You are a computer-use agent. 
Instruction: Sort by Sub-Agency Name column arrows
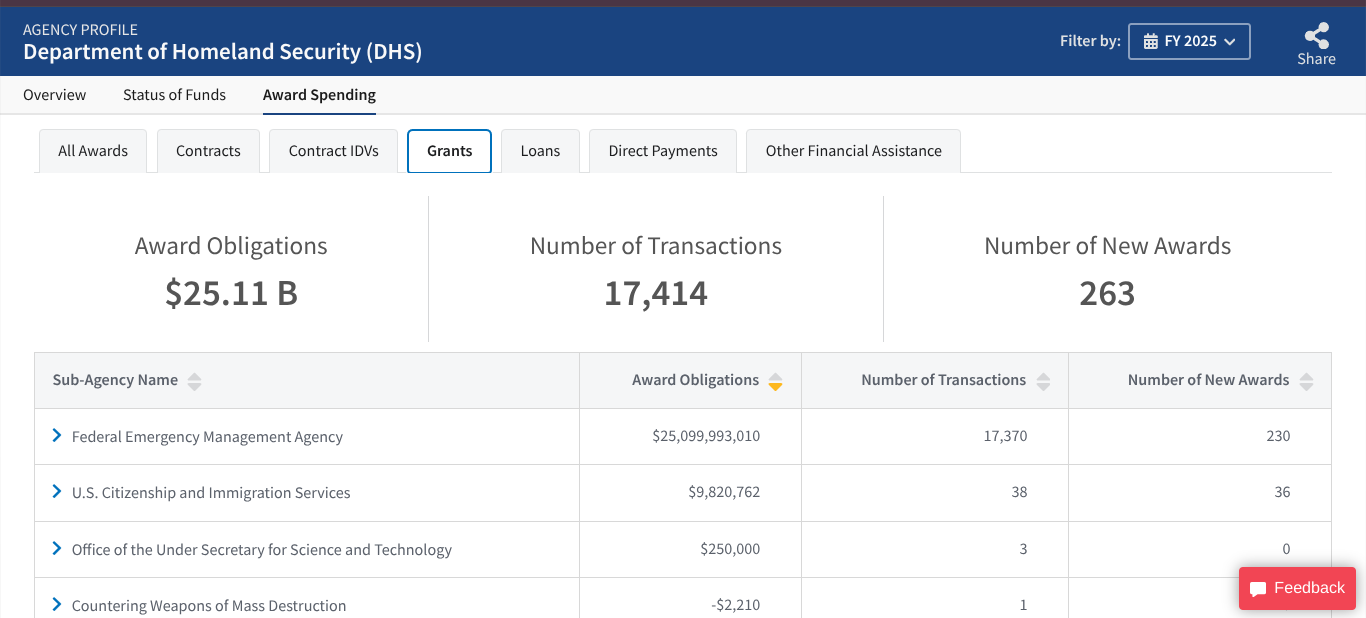(x=194, y=381)
